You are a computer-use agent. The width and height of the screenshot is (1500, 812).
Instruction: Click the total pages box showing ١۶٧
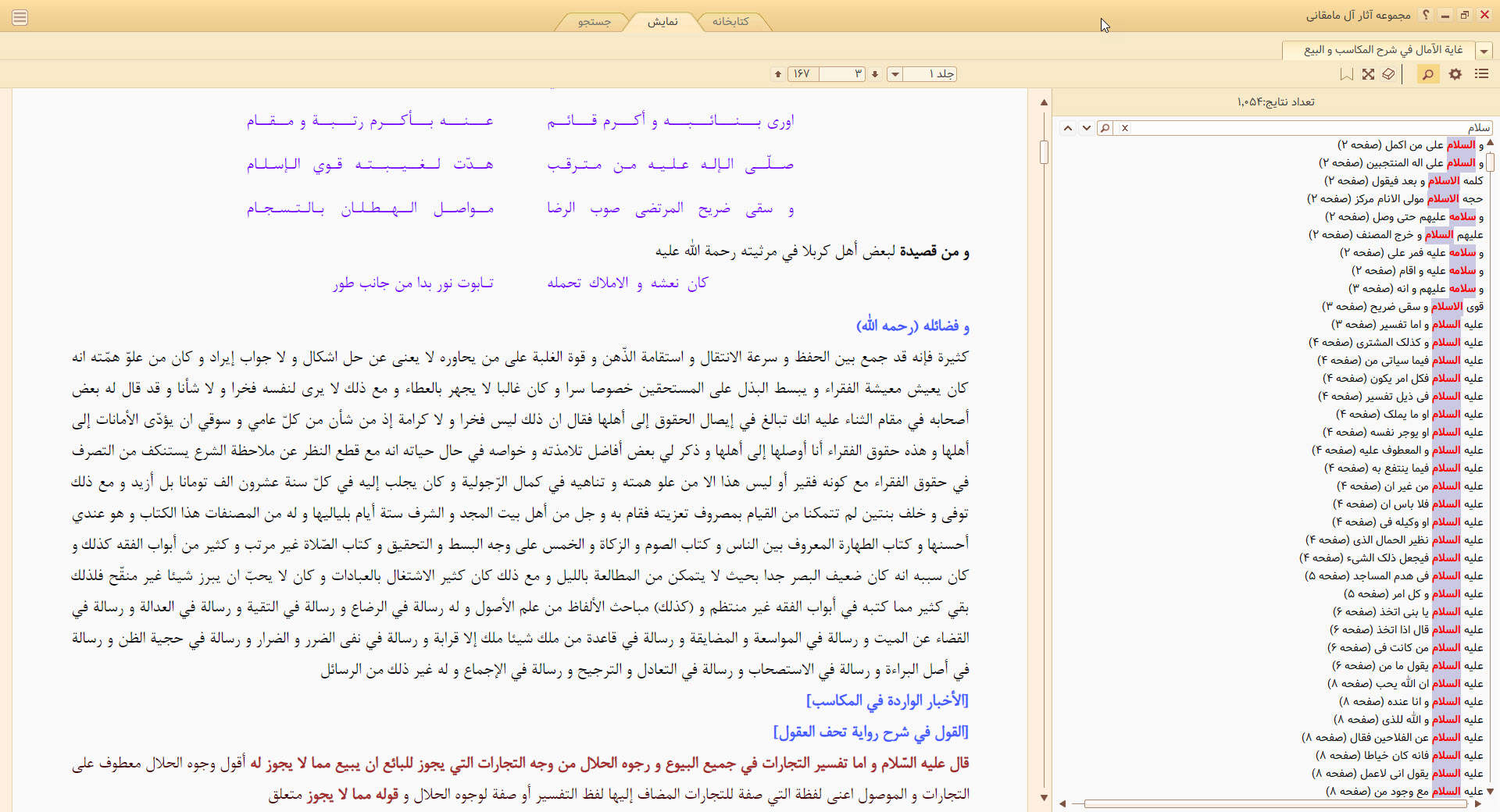(x=802, y=74)
